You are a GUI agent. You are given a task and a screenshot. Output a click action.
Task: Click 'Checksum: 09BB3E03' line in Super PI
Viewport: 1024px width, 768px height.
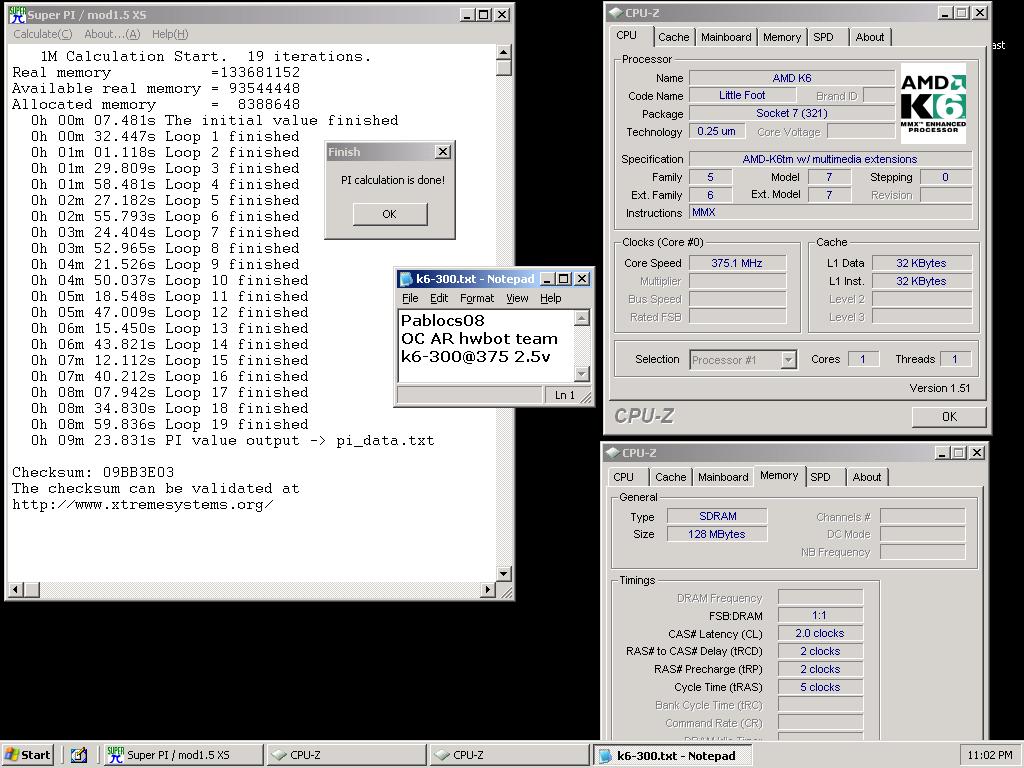coord(93,472)
